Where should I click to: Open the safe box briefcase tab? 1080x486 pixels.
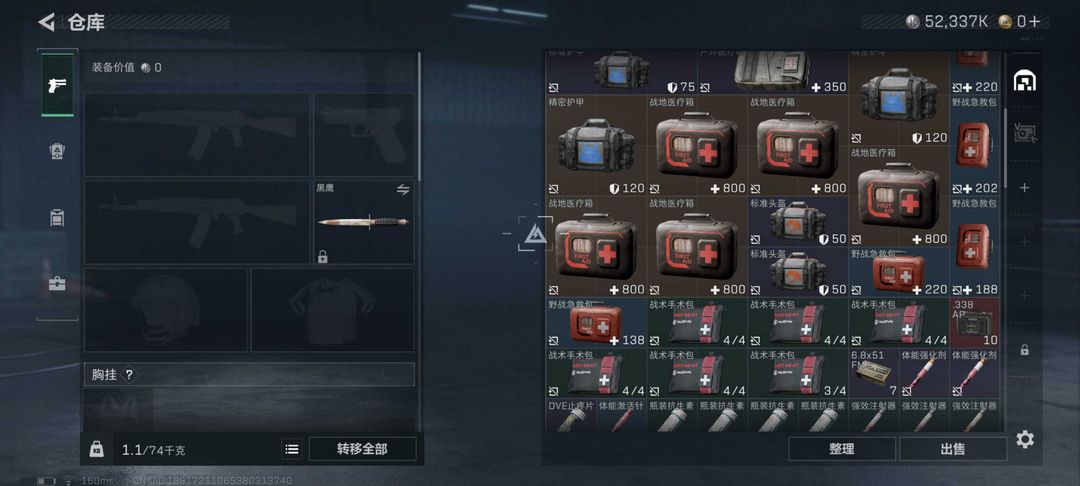point(57,284)
